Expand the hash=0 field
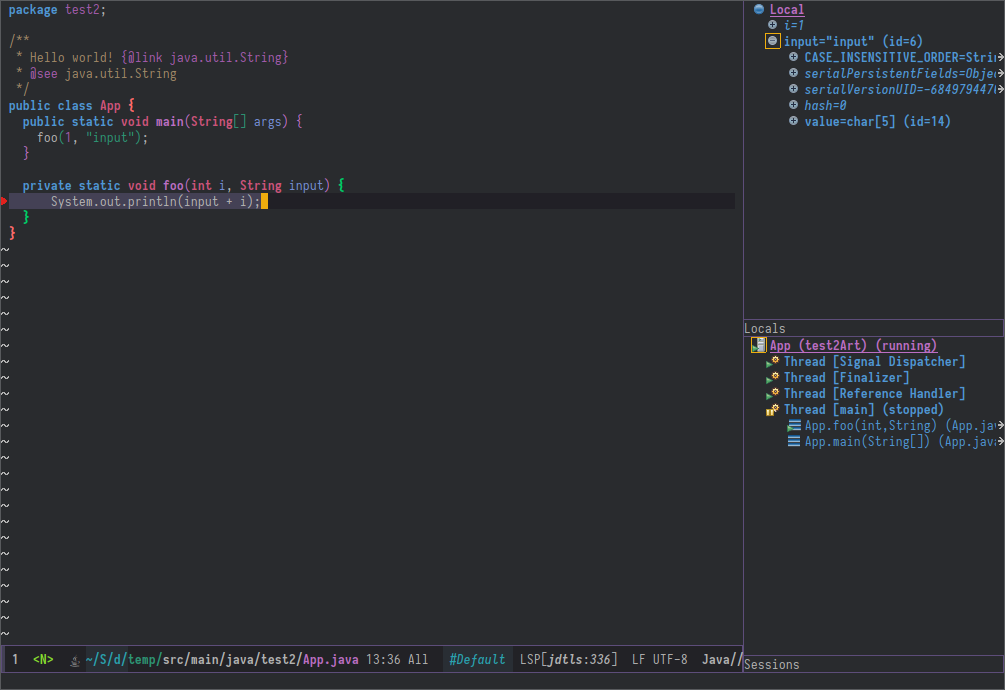The image size is (1005, 690). [793, 105]
